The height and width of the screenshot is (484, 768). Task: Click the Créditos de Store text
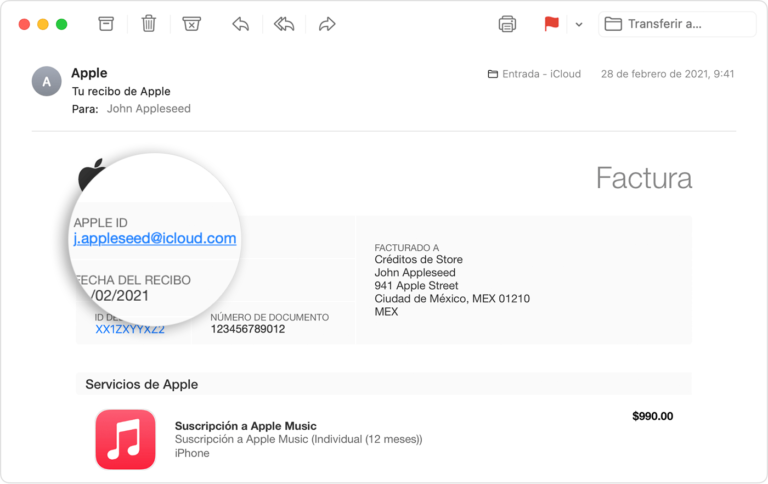click(418, 260)
